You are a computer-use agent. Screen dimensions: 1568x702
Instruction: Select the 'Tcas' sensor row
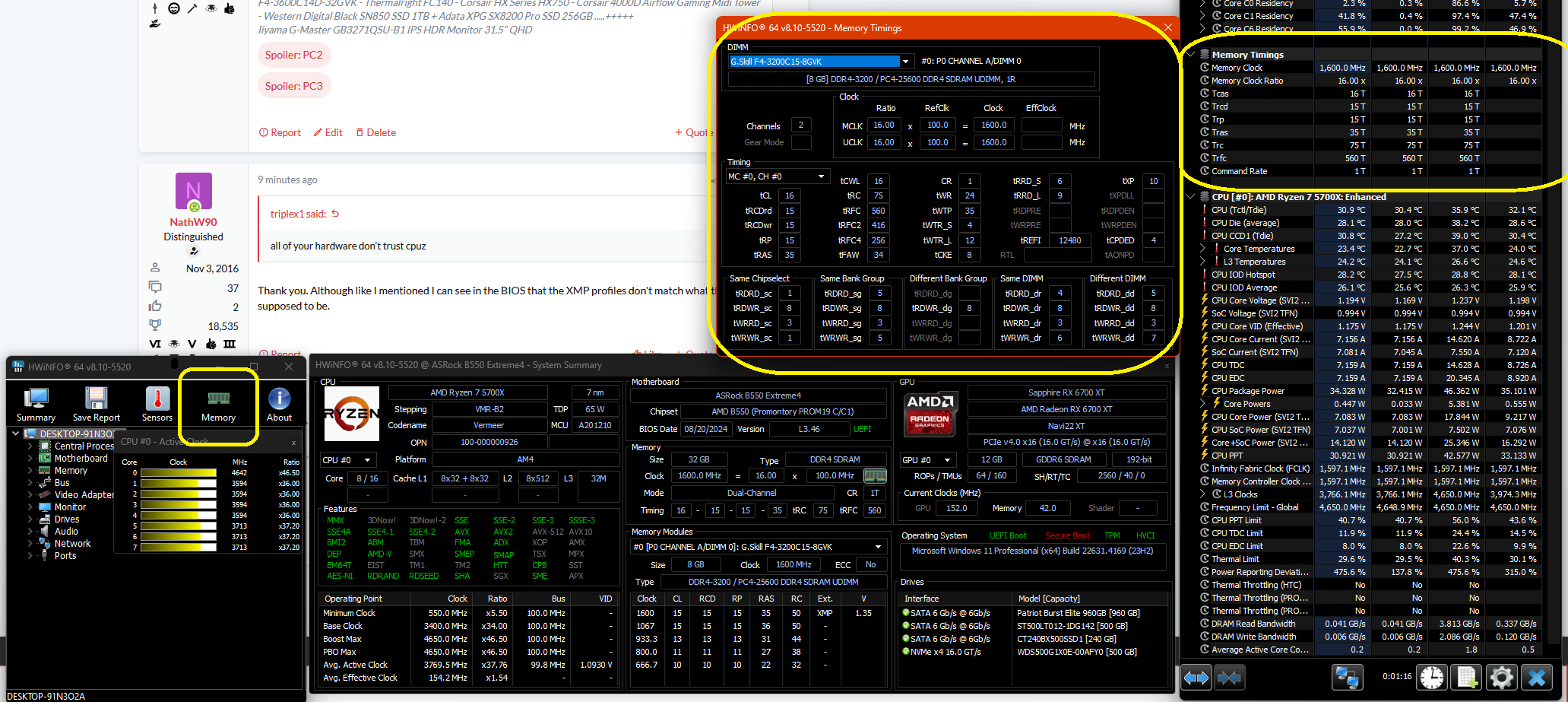tap(1370, 94)
